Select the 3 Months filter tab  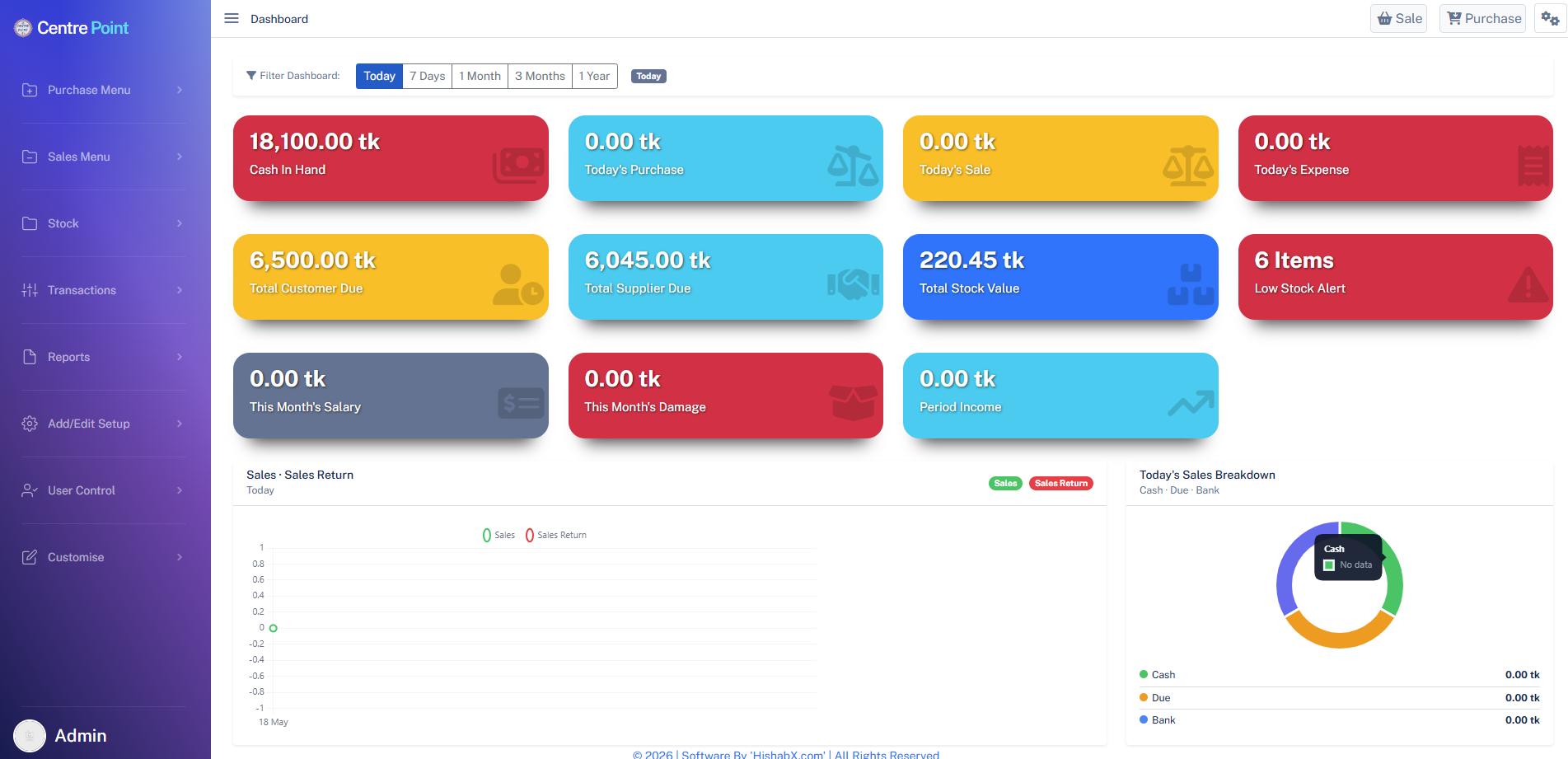(x=541, y=76)
